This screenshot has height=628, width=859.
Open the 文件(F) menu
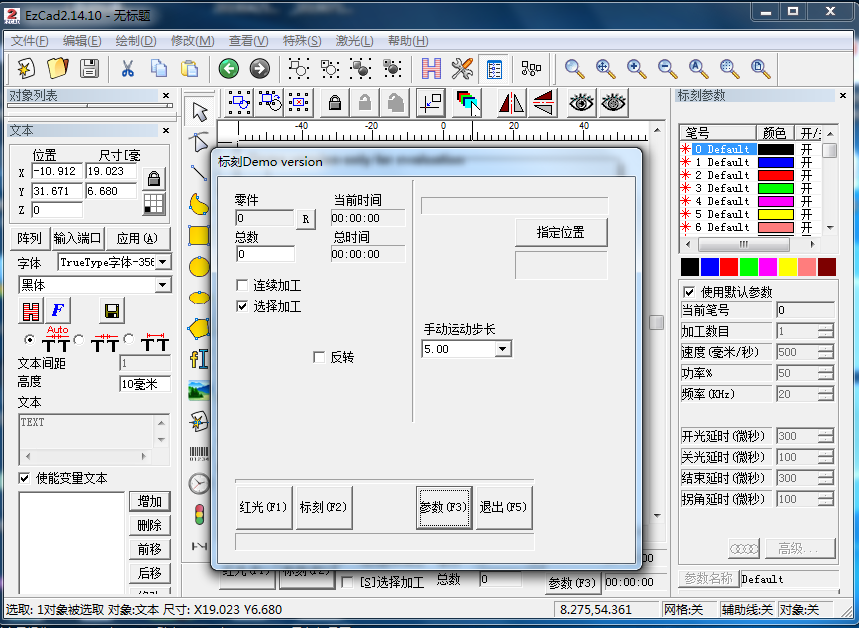30,41
